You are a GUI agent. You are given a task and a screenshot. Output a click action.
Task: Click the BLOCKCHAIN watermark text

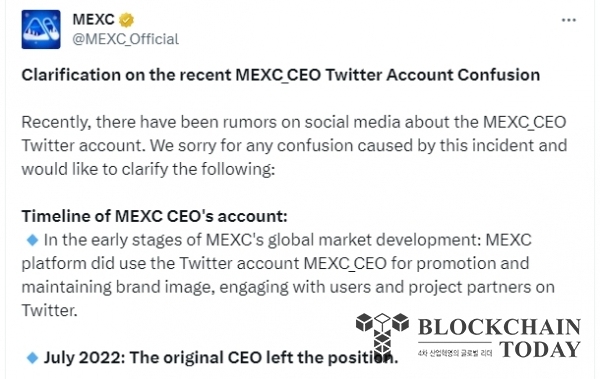pyautogui.click(x=499, y=328)
